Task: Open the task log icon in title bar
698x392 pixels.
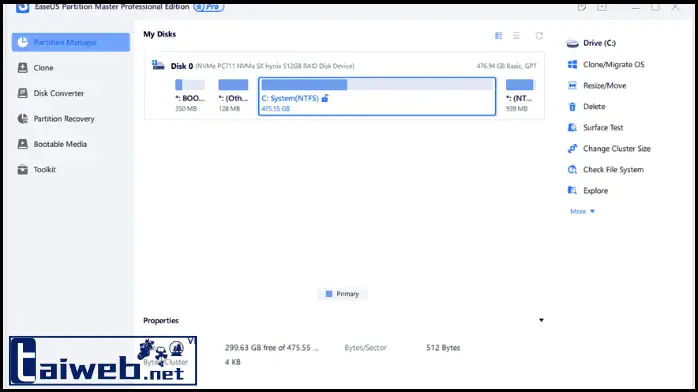Action: (x=582, y=7)
